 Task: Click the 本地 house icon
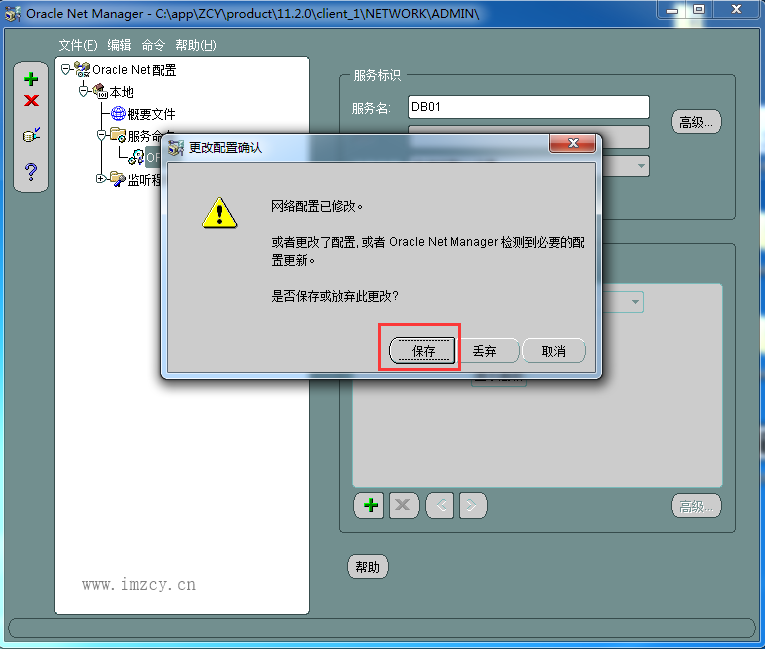point(100,91)
